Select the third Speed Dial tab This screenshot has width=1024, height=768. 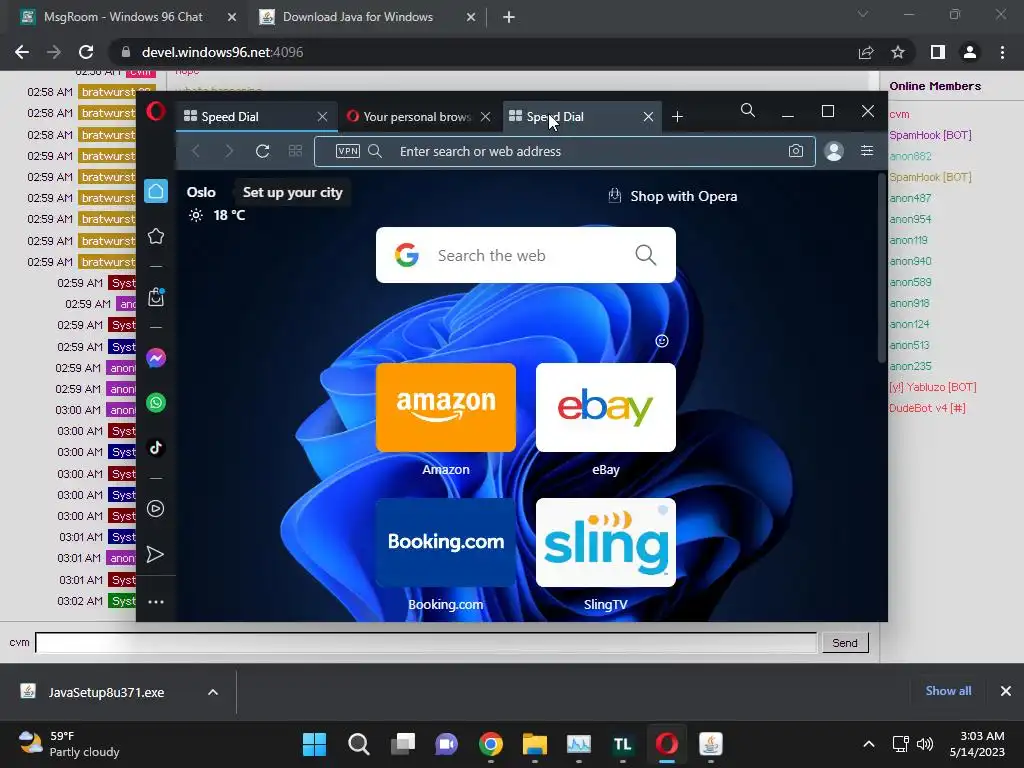click(575, 116)
